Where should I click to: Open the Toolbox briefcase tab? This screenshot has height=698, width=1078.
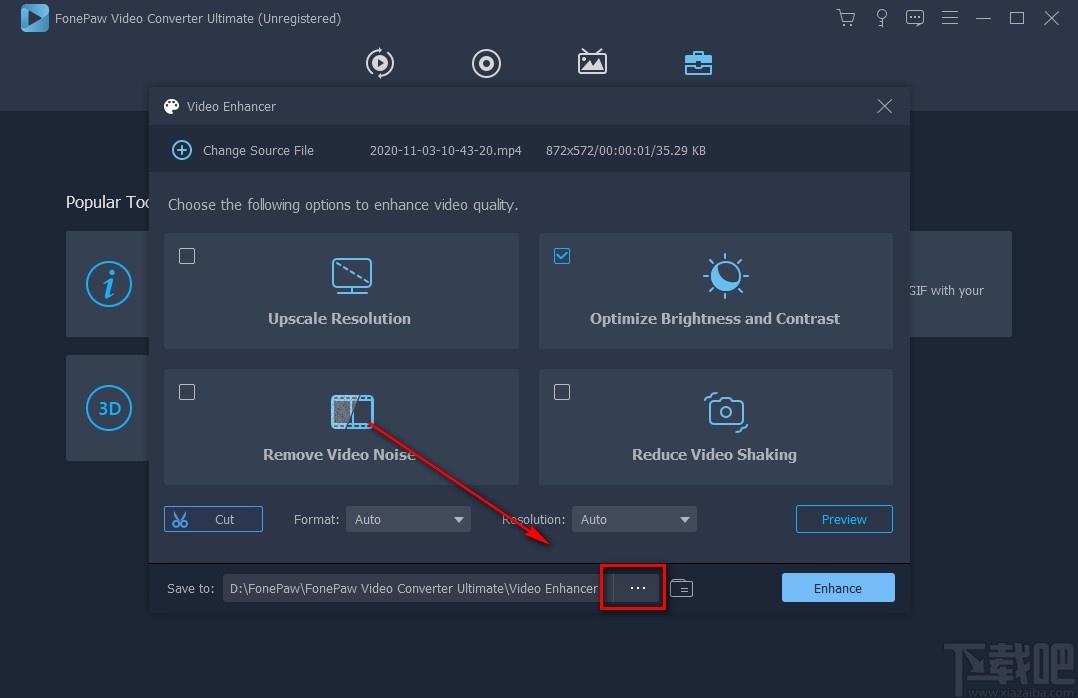coord(698,63)
